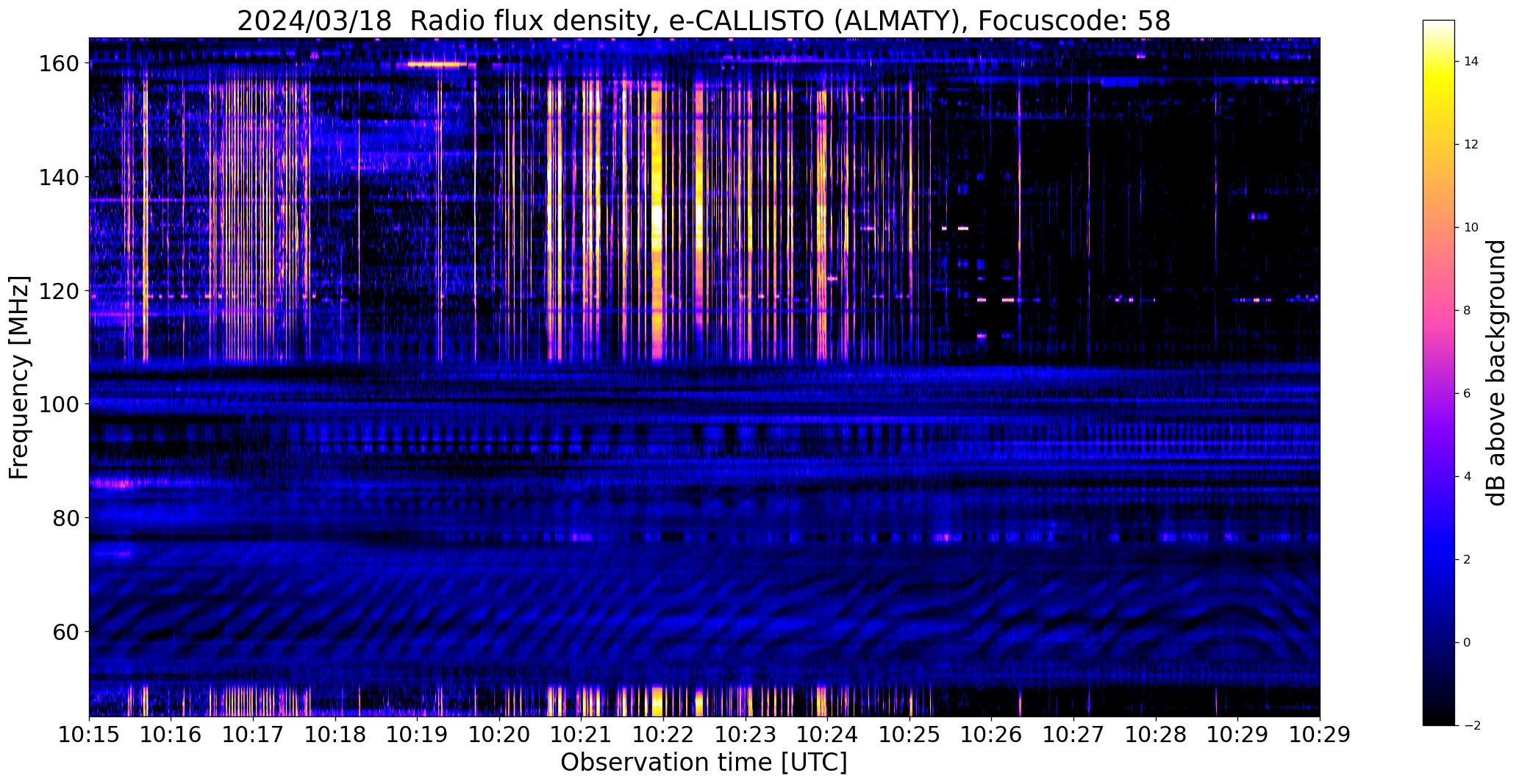1519x784 pixels.
Task: Click the 10:23 time tick label
Action: pyautogui.click(x=746, y=735)
